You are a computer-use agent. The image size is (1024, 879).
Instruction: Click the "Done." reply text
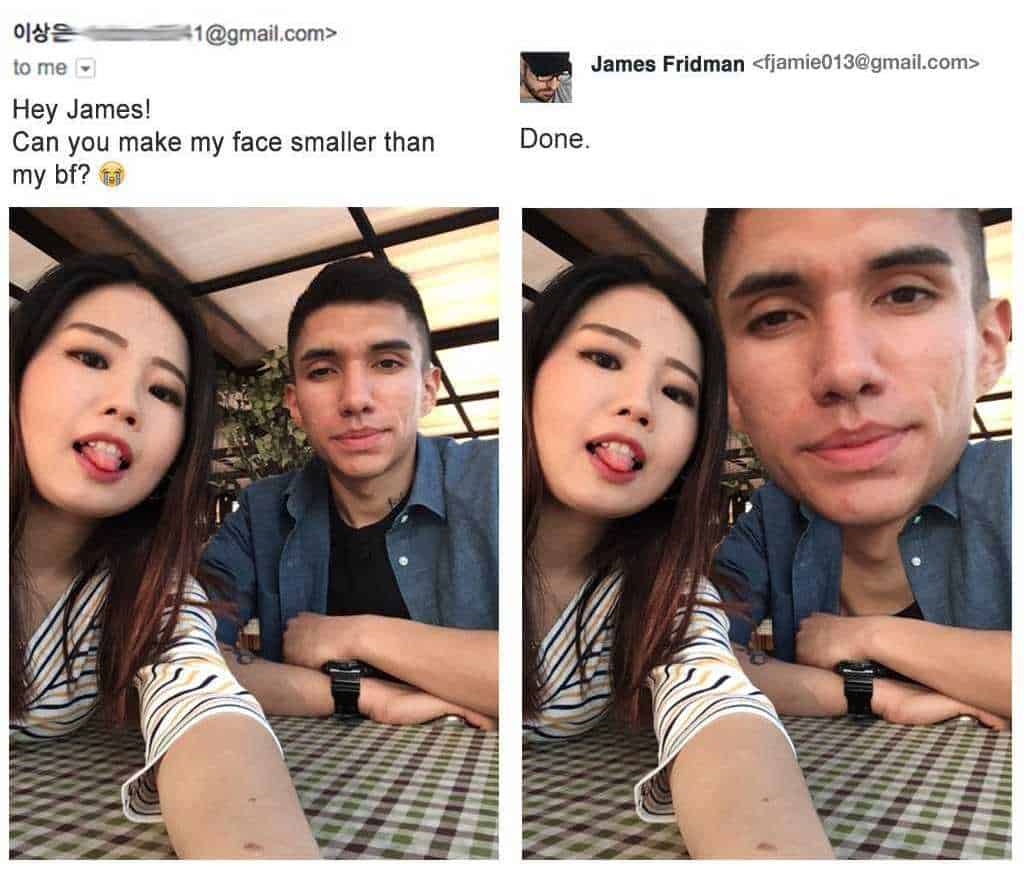[x=555, y=138]
